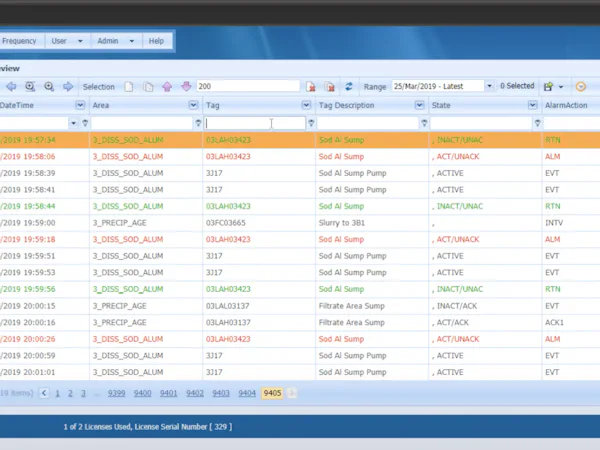Click the previous page arrow in pager

(44, 393)
